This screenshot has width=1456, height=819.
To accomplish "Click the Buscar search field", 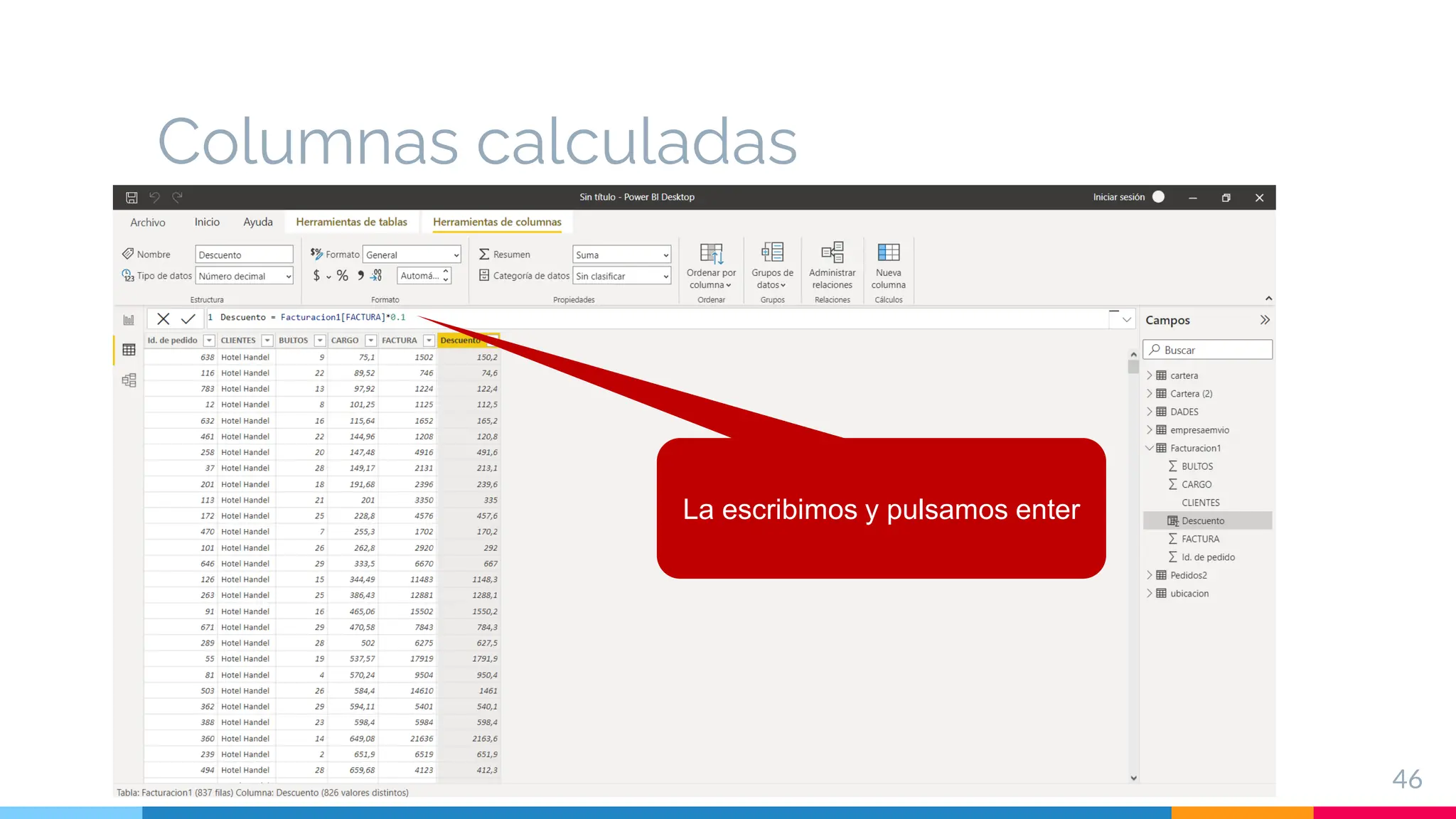I will click(x=1208, y=350).
